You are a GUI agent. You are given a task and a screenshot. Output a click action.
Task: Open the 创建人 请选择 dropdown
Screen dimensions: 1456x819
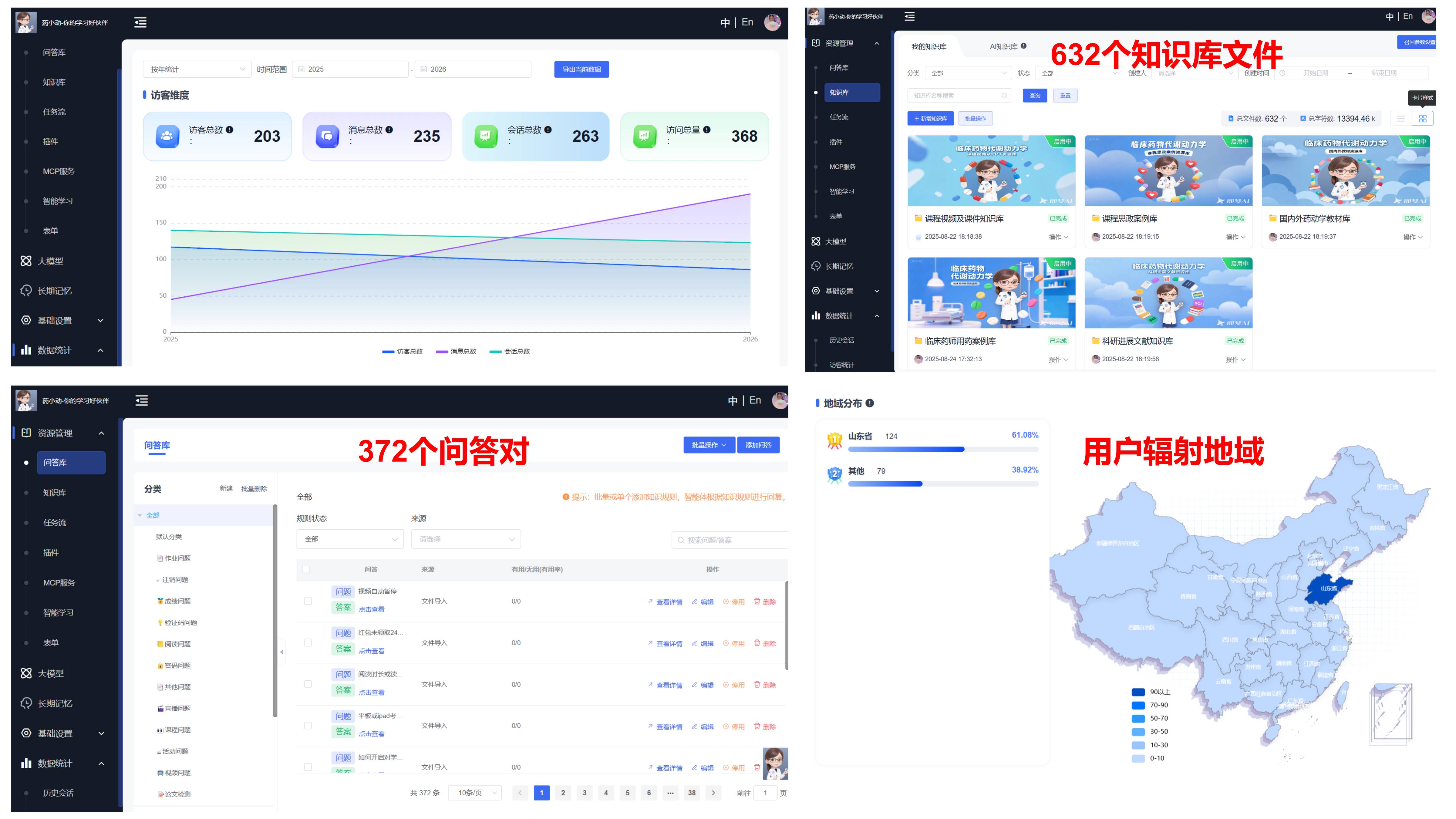coord(1194,73)
